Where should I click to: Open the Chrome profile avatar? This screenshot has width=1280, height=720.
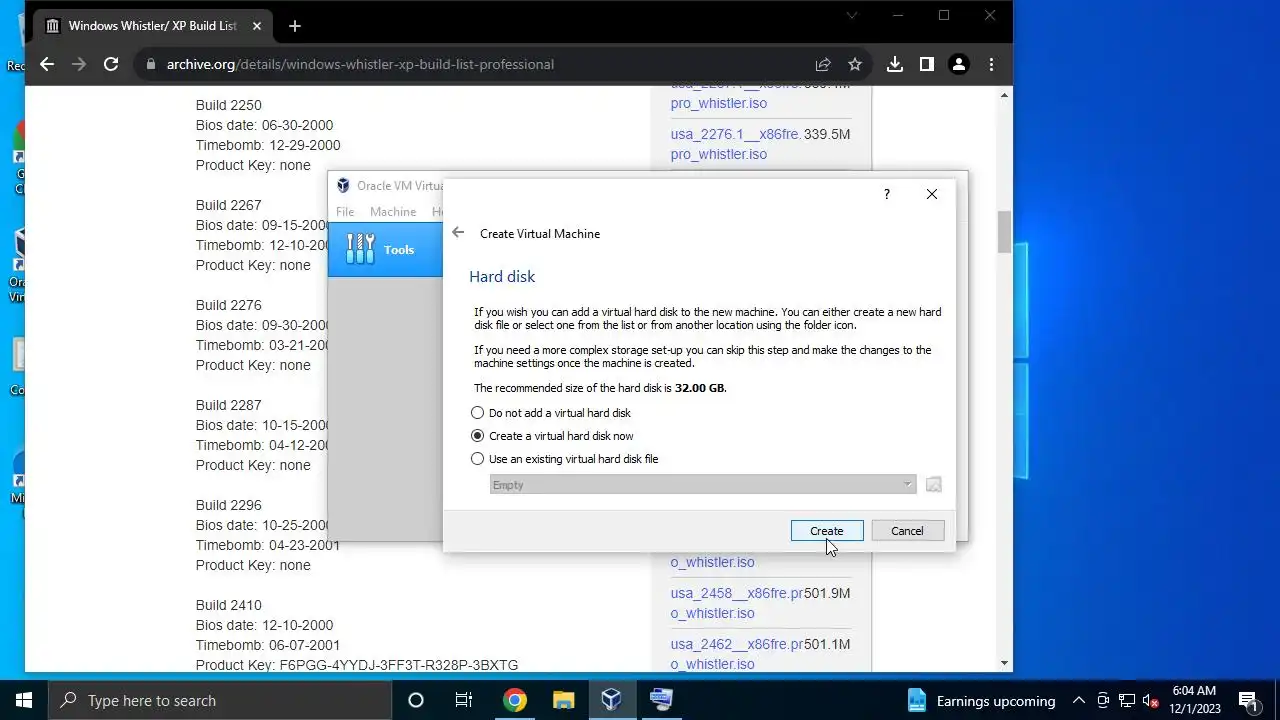coord(959,64)
